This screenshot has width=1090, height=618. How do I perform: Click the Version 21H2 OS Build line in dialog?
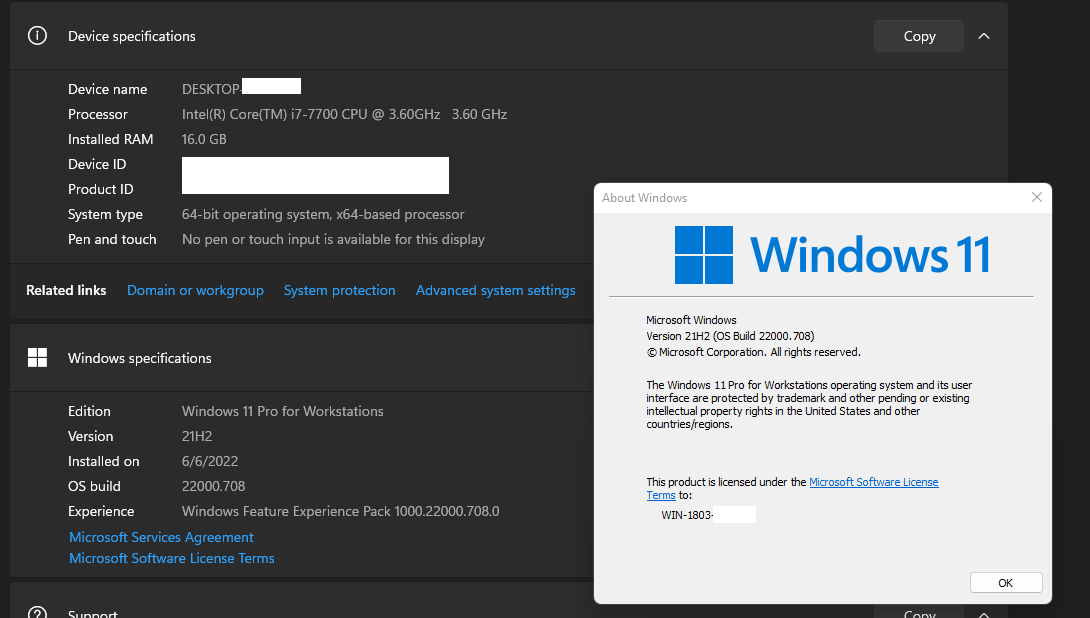[730, 336]
